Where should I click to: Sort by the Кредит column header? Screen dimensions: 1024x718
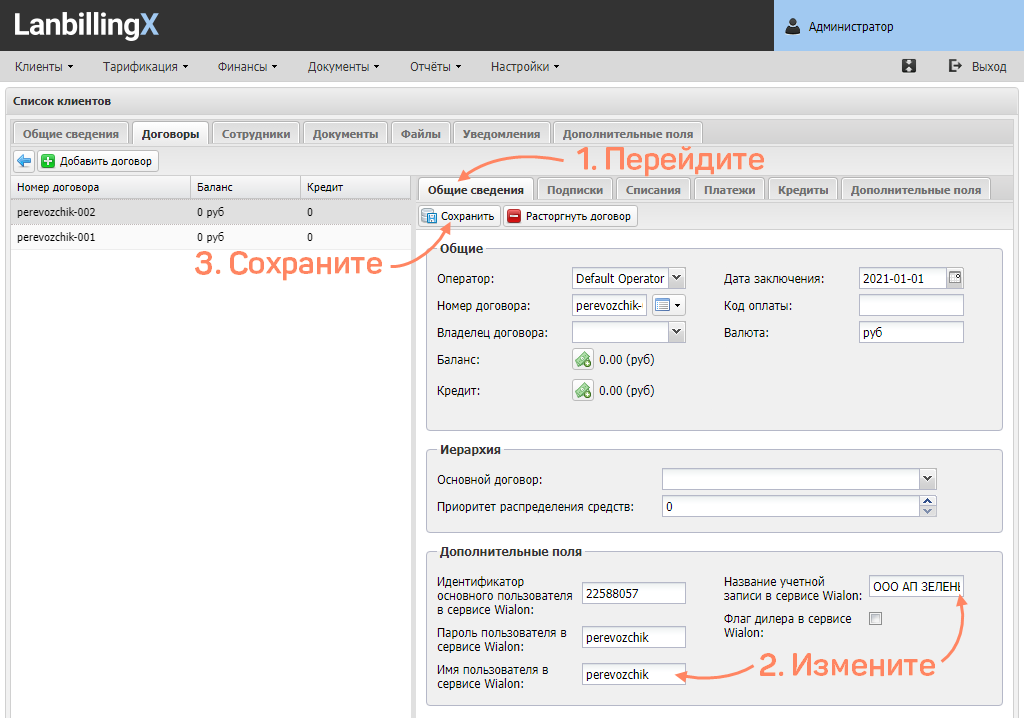pyautogui.click(x=355, y=187)
